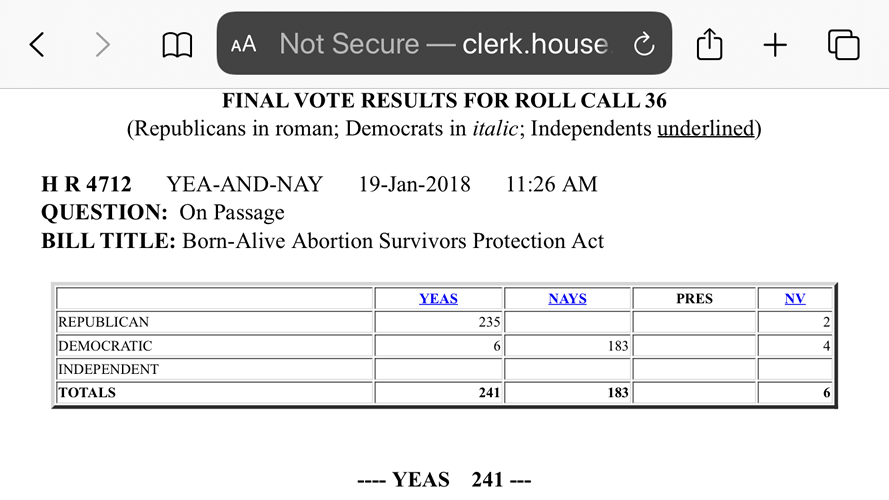Open the NAYS column link
This screenshot has width=889, height=500.
[567, 299]
